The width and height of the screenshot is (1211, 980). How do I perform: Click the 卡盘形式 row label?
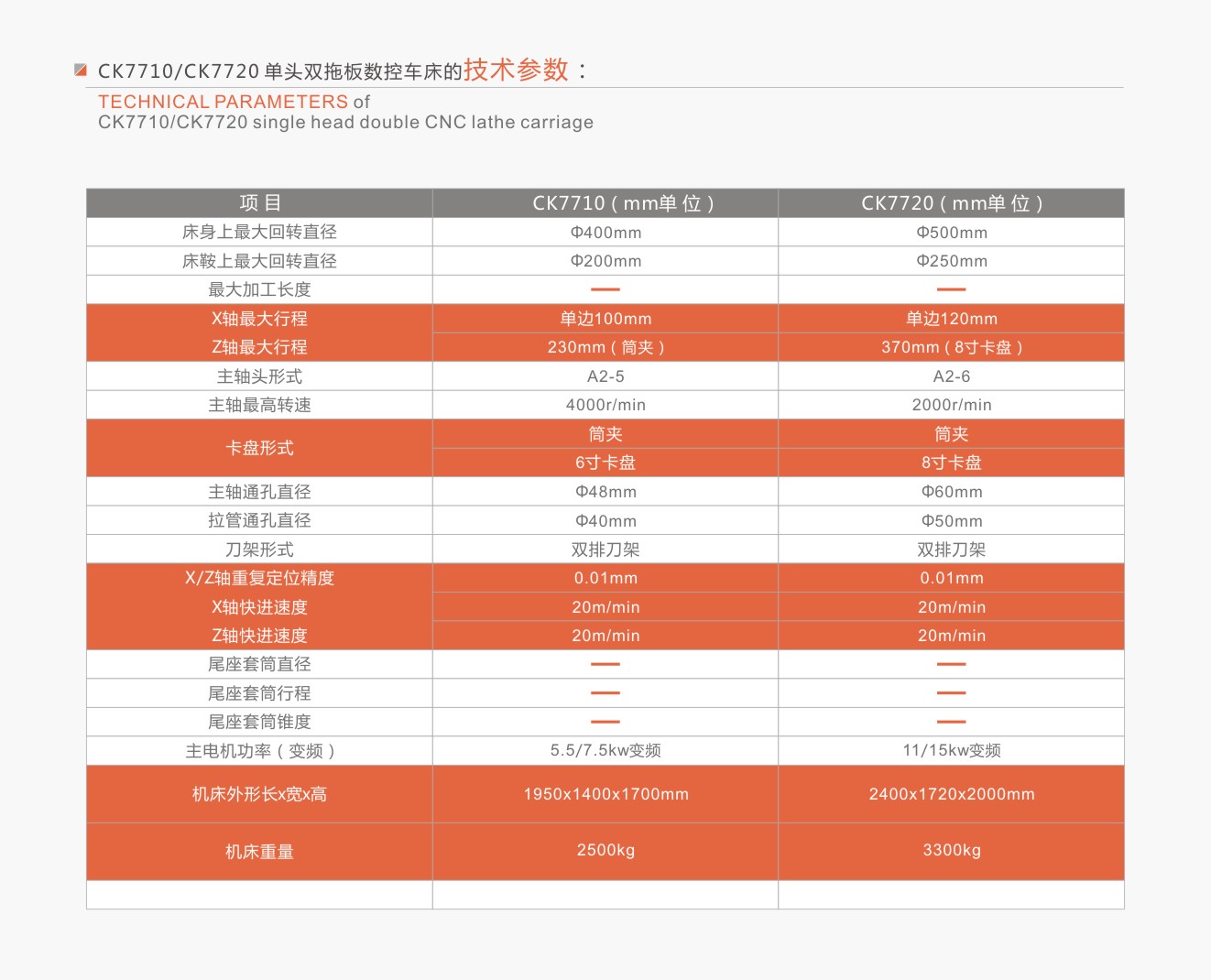pyautogui.click(x=259, y=448)
